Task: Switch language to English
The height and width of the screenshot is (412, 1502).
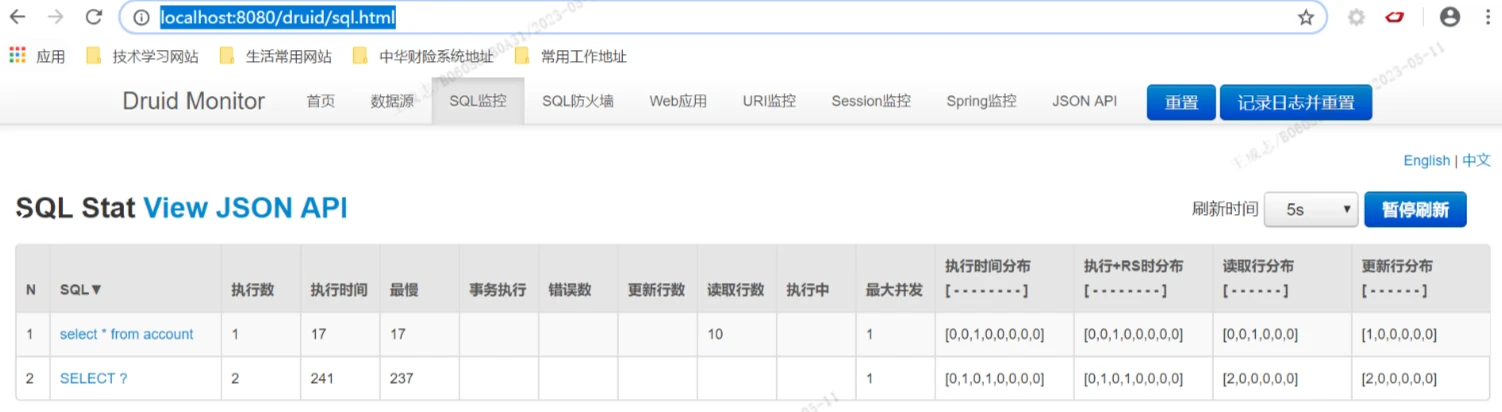Action: click(x=1426, y=160)
